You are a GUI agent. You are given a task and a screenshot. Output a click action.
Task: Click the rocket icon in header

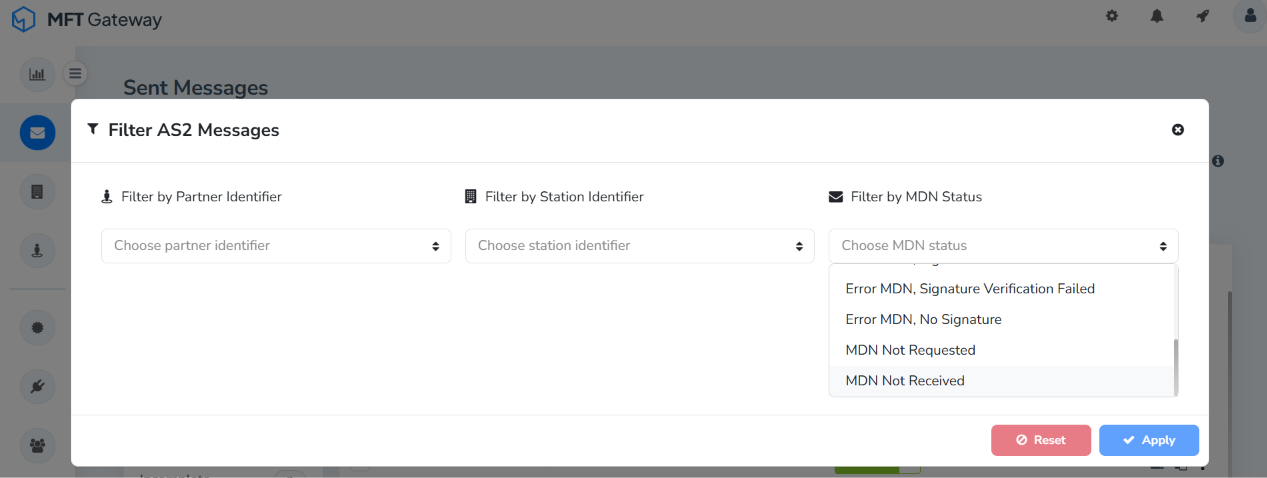click(x=1203, y=16)
